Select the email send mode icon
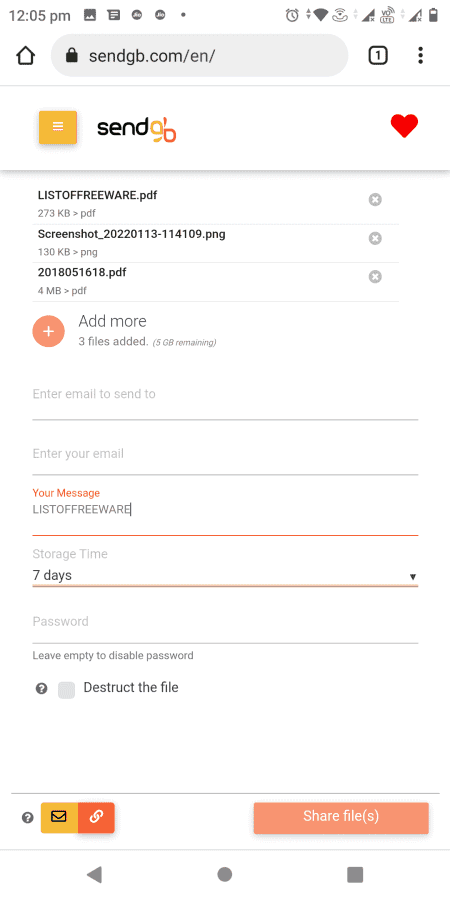450x900 pixels. [59, 817]
